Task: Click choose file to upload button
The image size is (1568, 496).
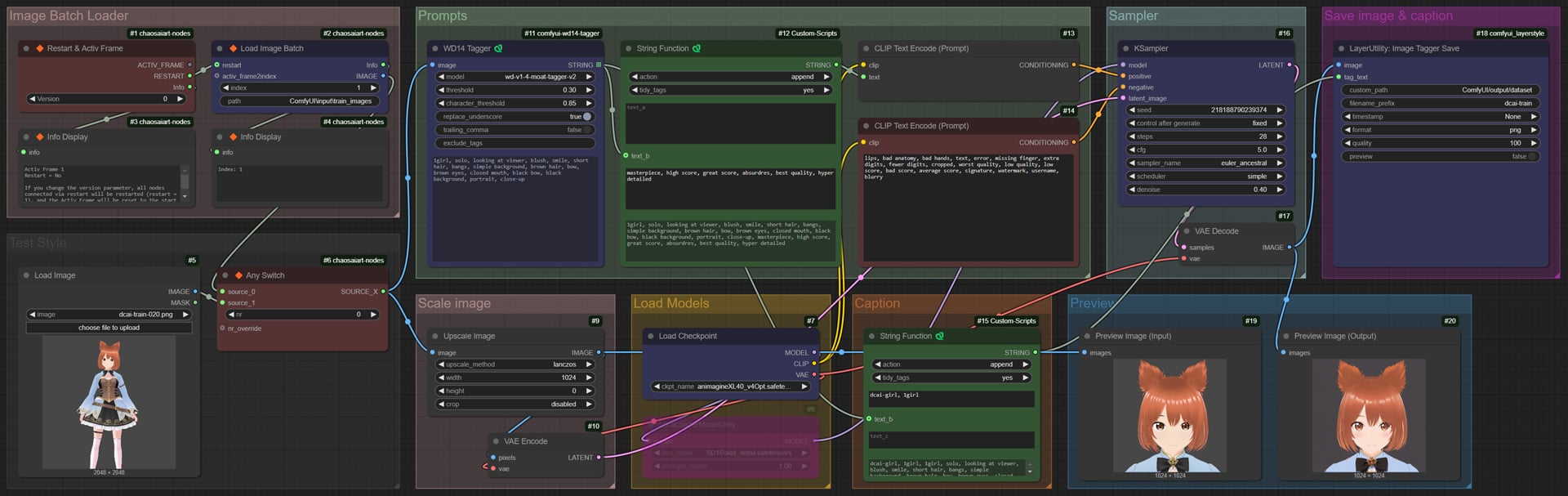Action: coord(109,328)
